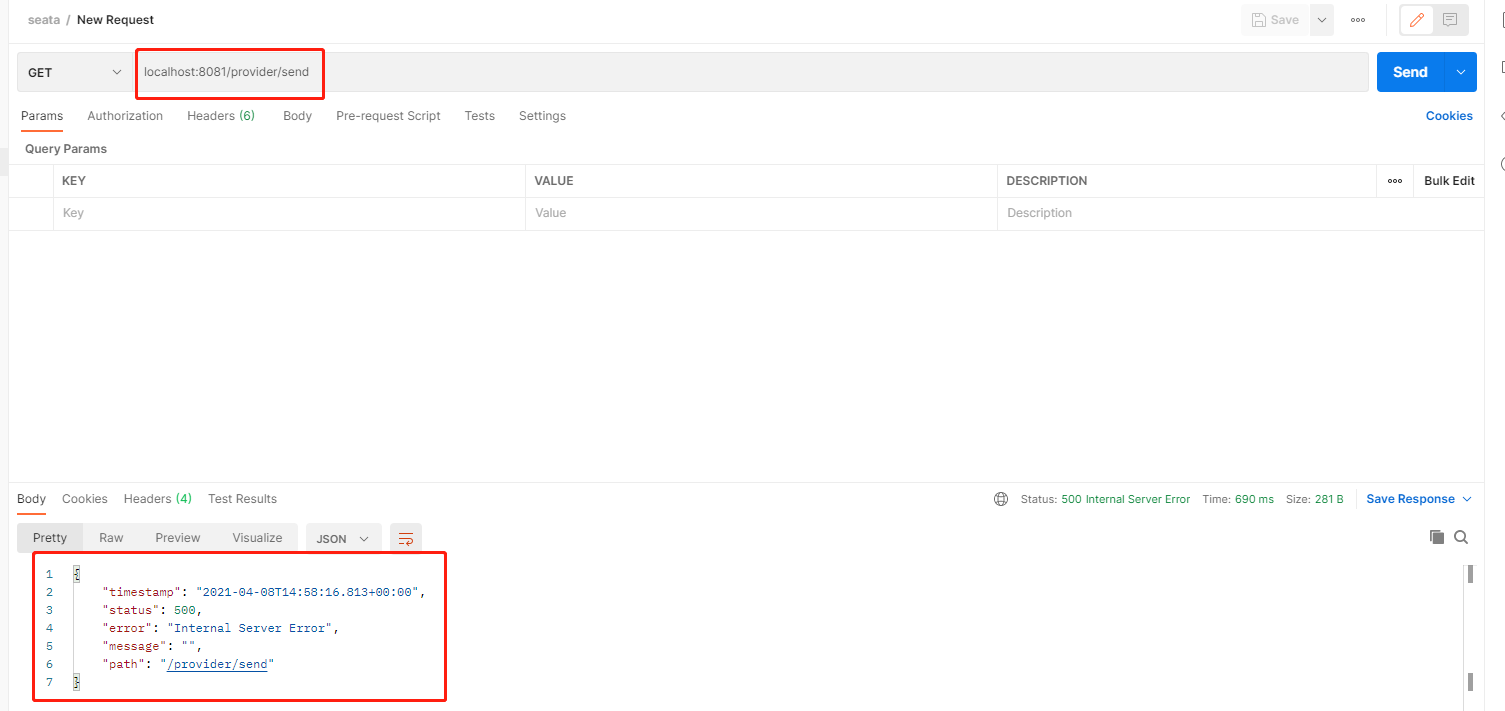
Task: Click the Save Response link
Action: pyautogui.click(x=1410, y=499)
